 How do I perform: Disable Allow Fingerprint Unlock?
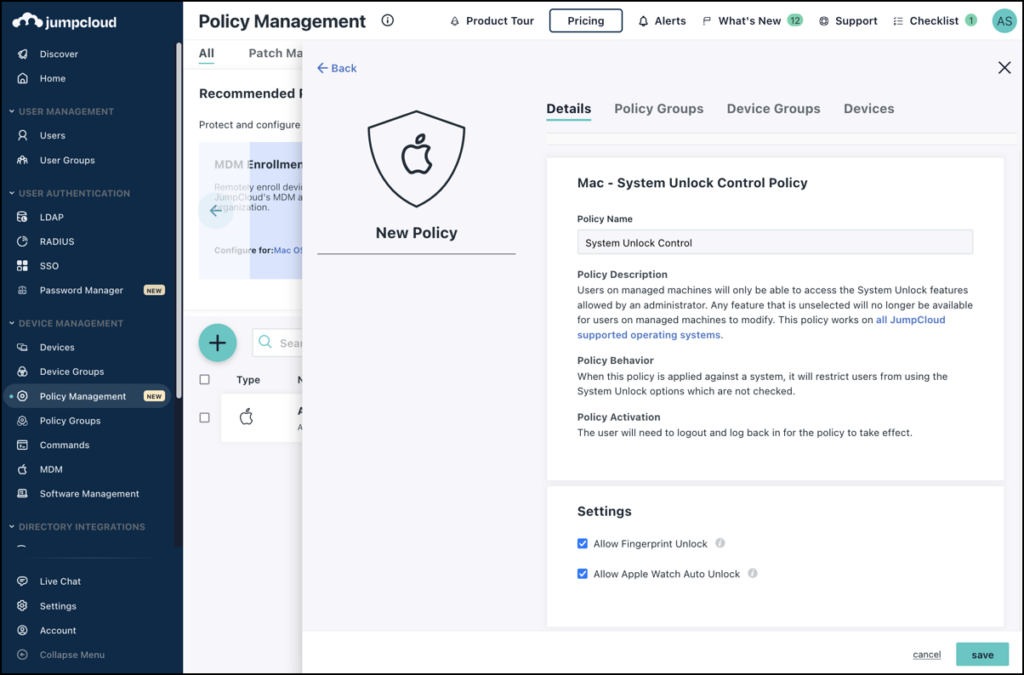coord(583,543)
